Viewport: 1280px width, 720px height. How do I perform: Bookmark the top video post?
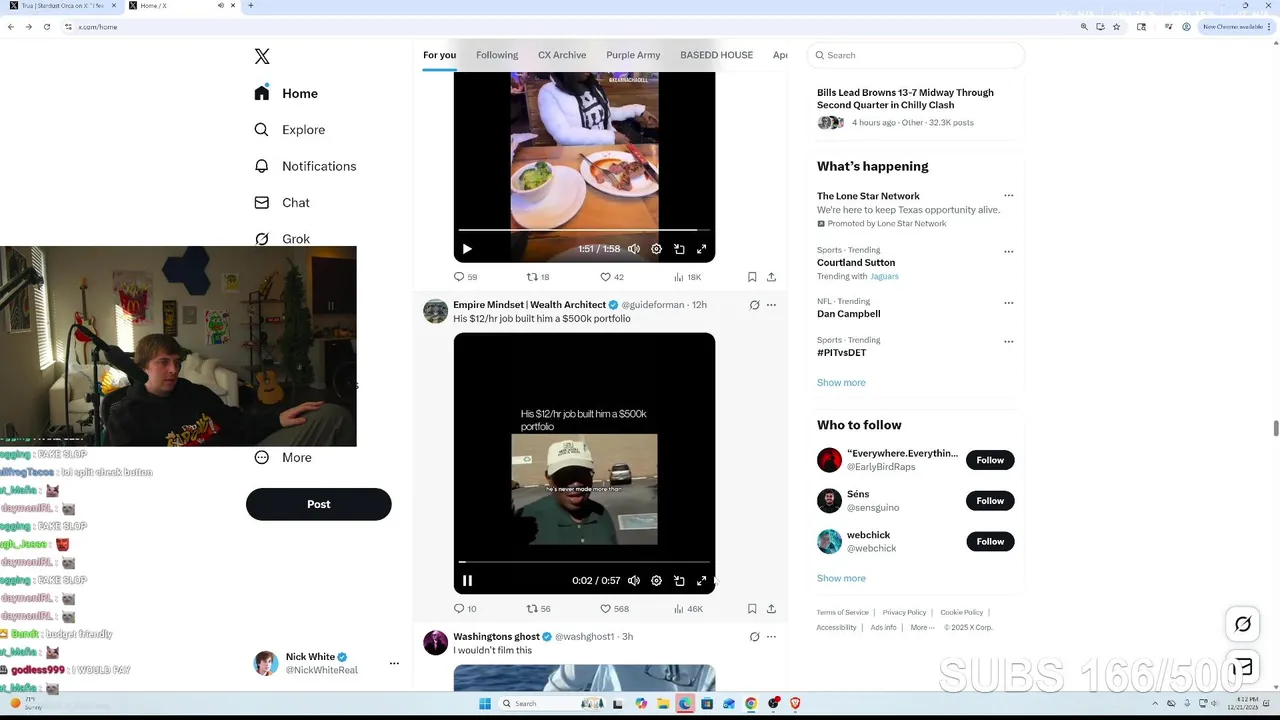(x=752, y=277)
